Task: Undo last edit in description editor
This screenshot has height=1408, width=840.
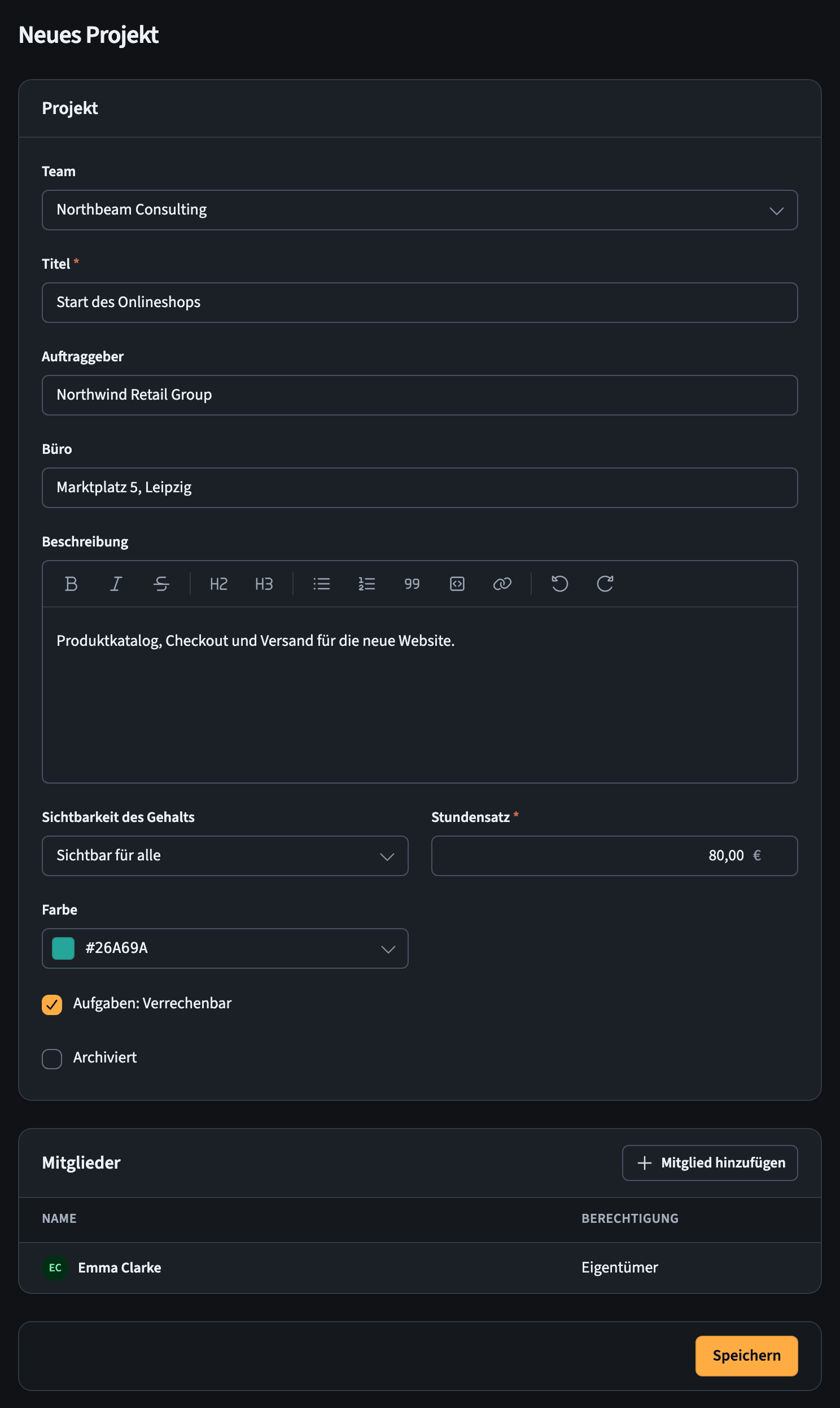Action: click(x=560, y=583)
